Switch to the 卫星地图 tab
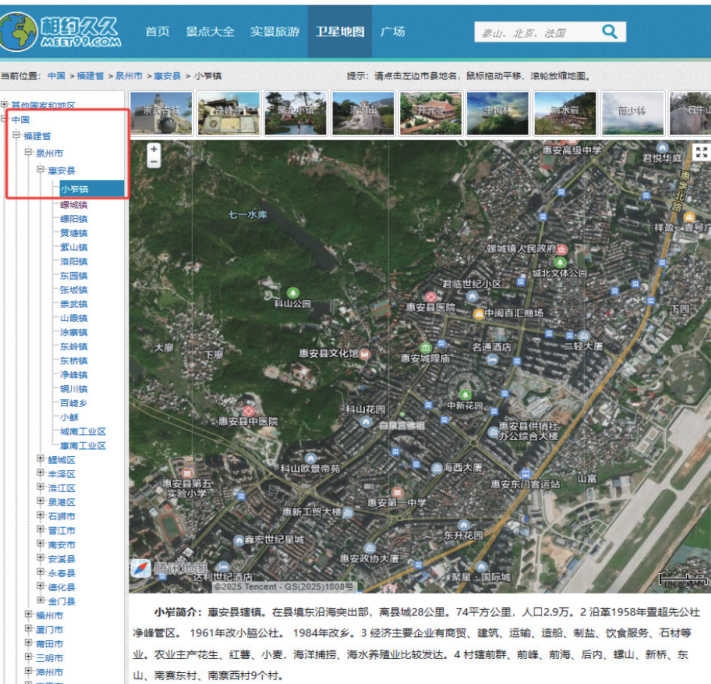The height and width of the screenshot is (684, 711). coord(339,31)
